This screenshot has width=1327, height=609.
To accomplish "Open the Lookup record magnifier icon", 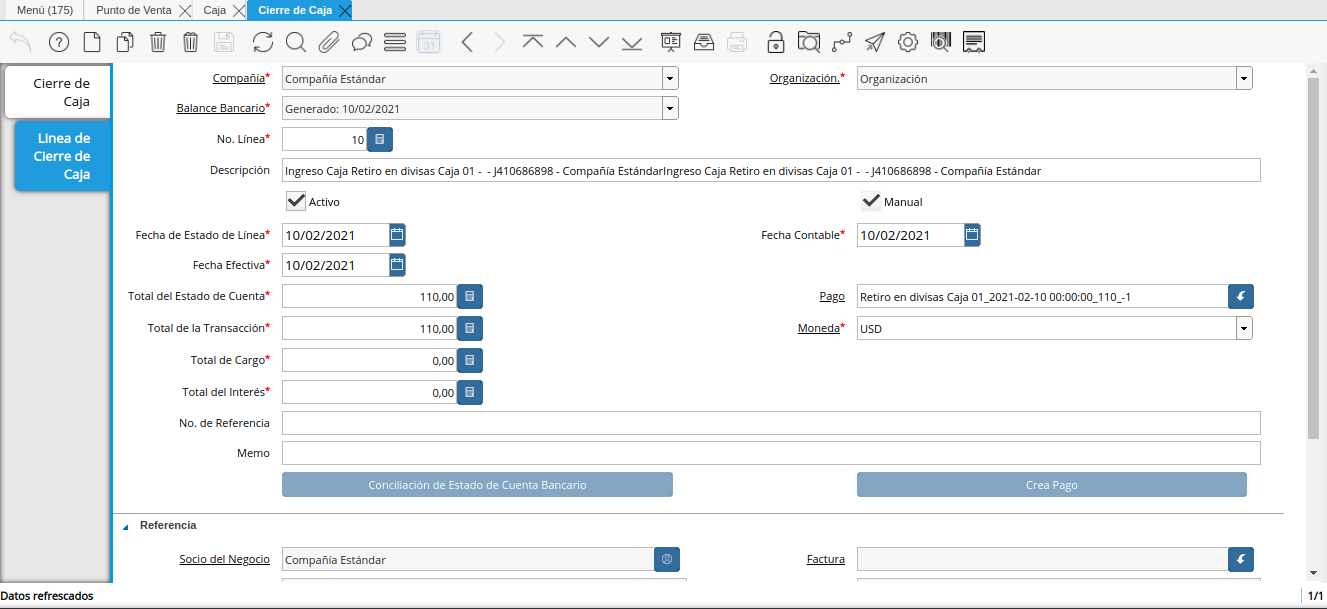I will tap(295, 42).
